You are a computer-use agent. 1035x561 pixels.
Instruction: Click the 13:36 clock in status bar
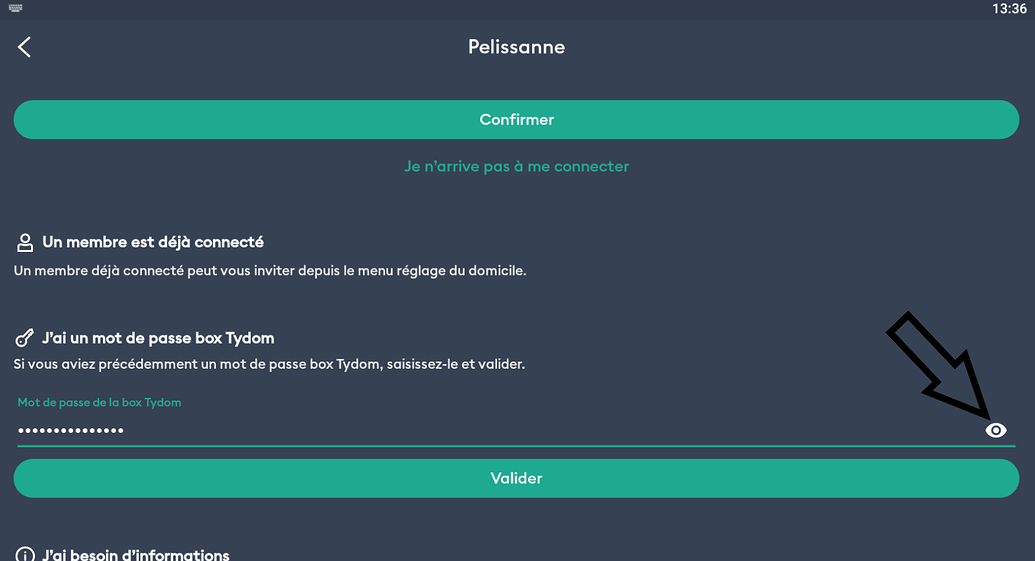(x=1008, y=9)
